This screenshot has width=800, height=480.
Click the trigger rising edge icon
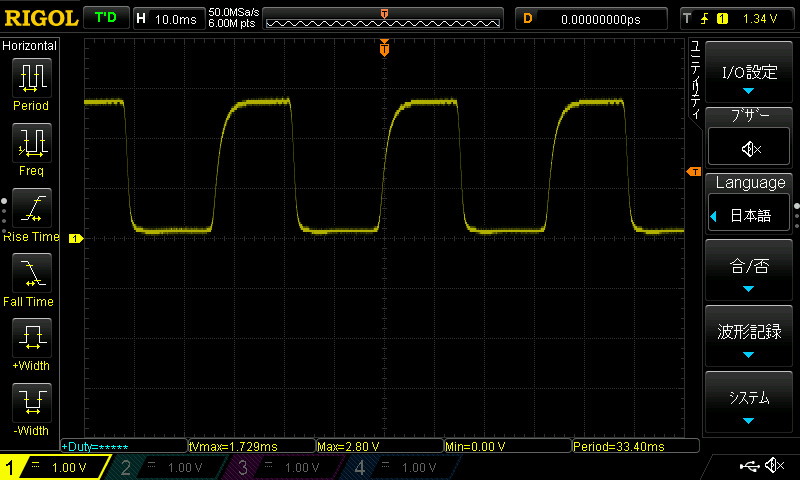(x=705, y=19)
